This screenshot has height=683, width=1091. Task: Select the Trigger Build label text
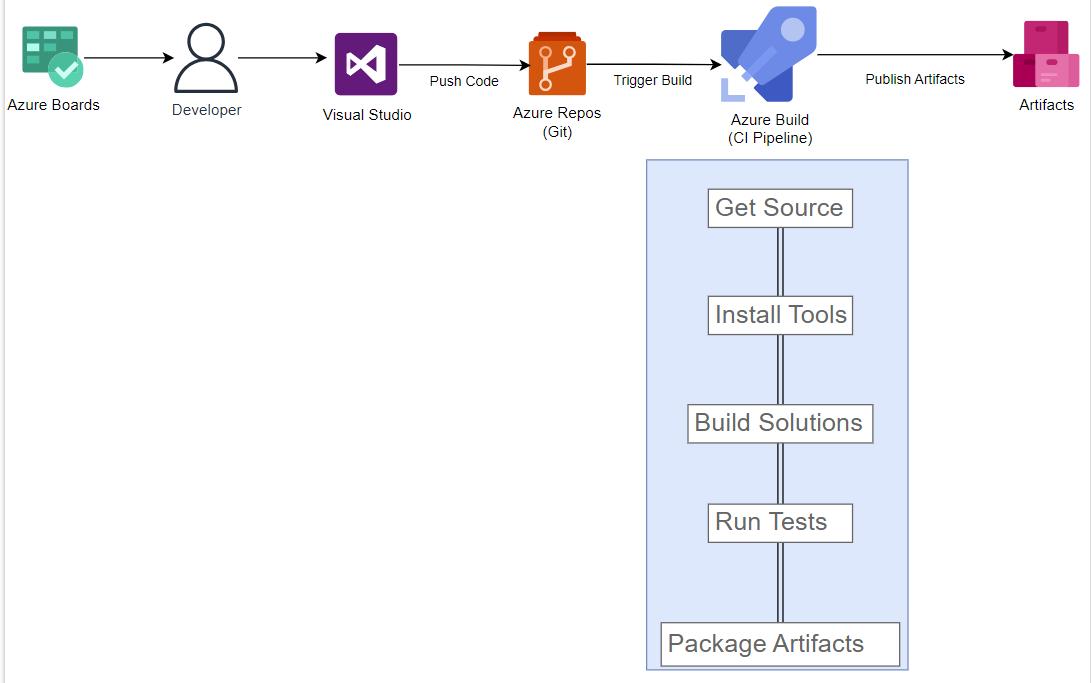click(x=653, y=80)
